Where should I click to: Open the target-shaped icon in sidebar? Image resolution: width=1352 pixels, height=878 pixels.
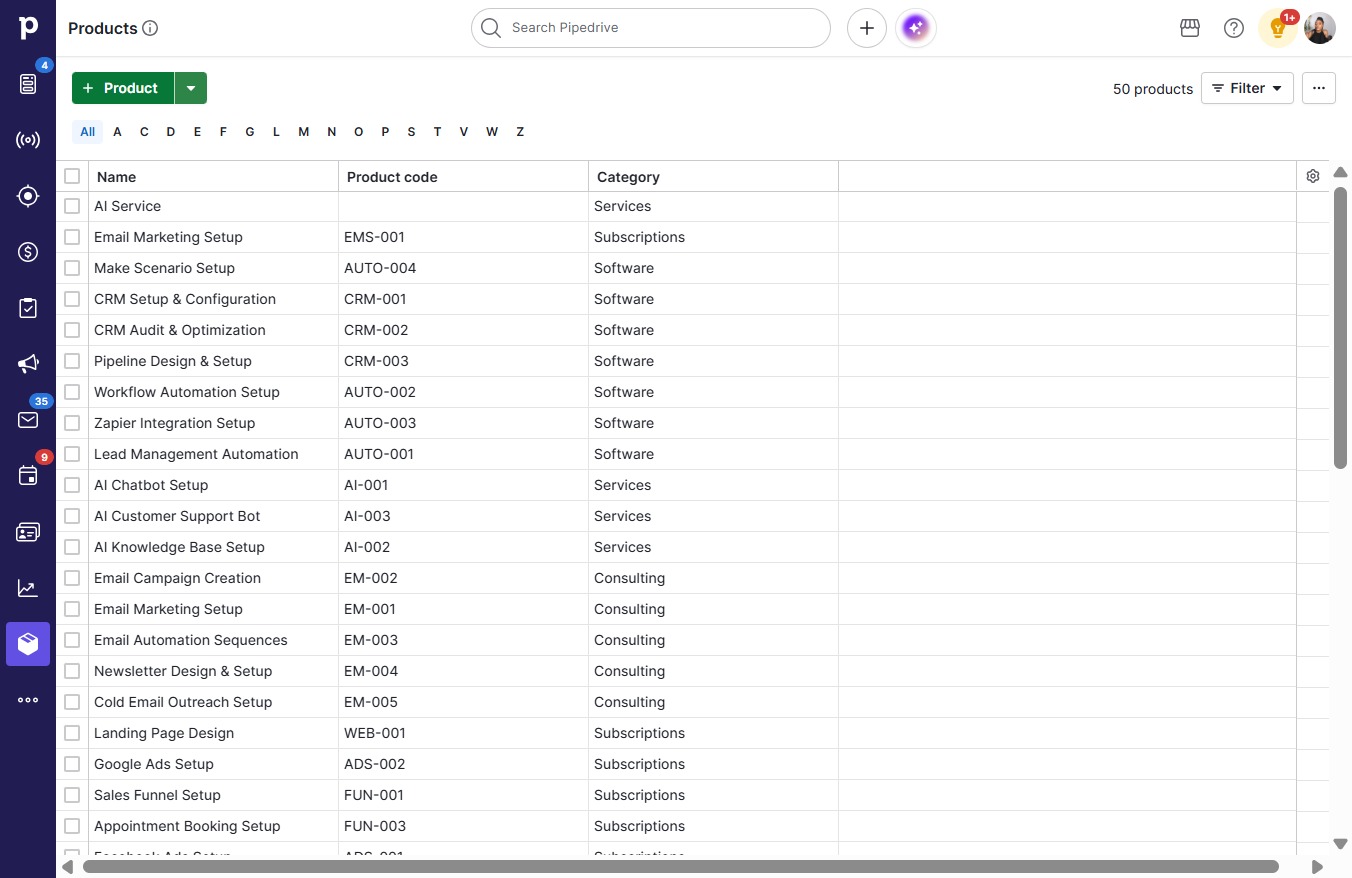28,196
